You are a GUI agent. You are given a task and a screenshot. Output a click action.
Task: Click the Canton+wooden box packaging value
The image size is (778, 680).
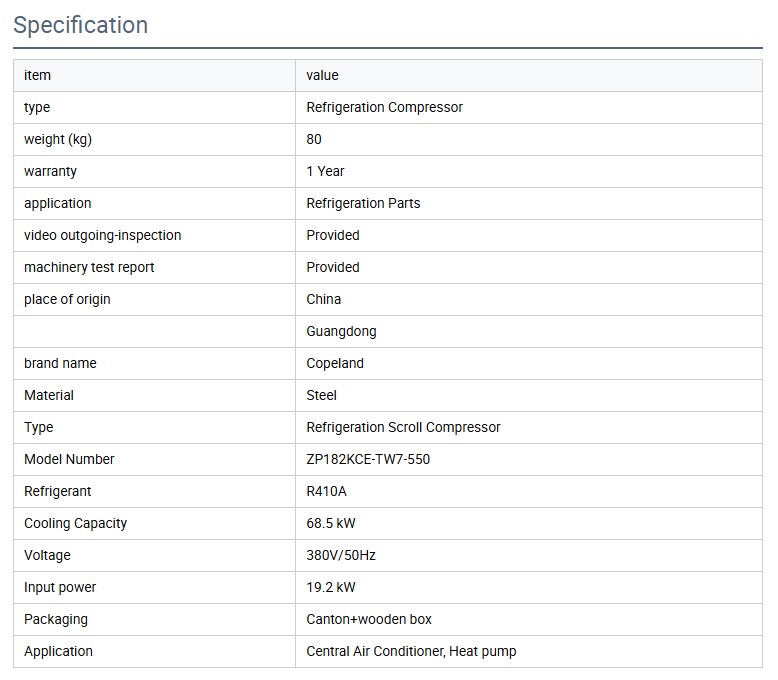click(369, 619)
